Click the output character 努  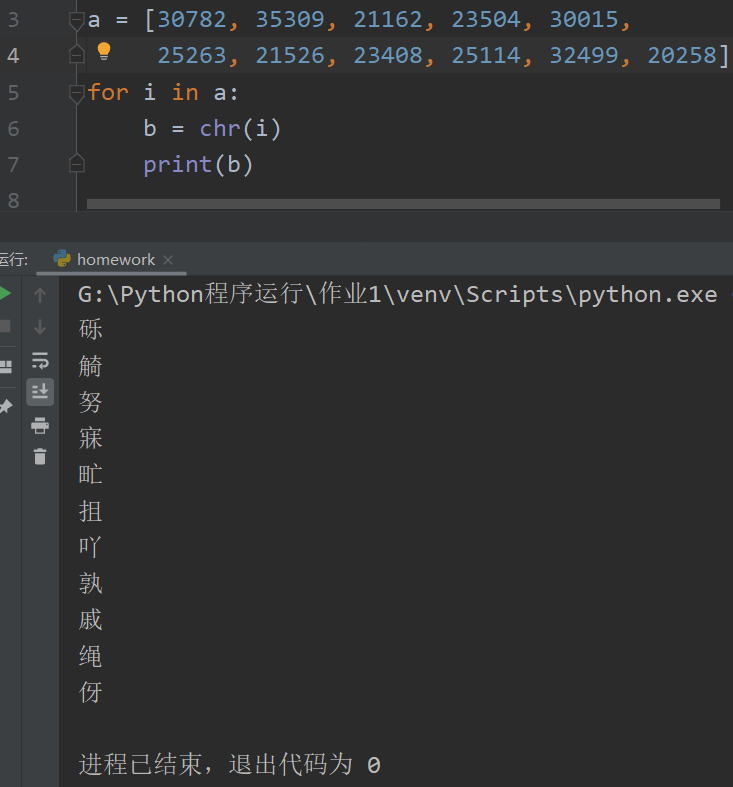[x=90, y=402]
